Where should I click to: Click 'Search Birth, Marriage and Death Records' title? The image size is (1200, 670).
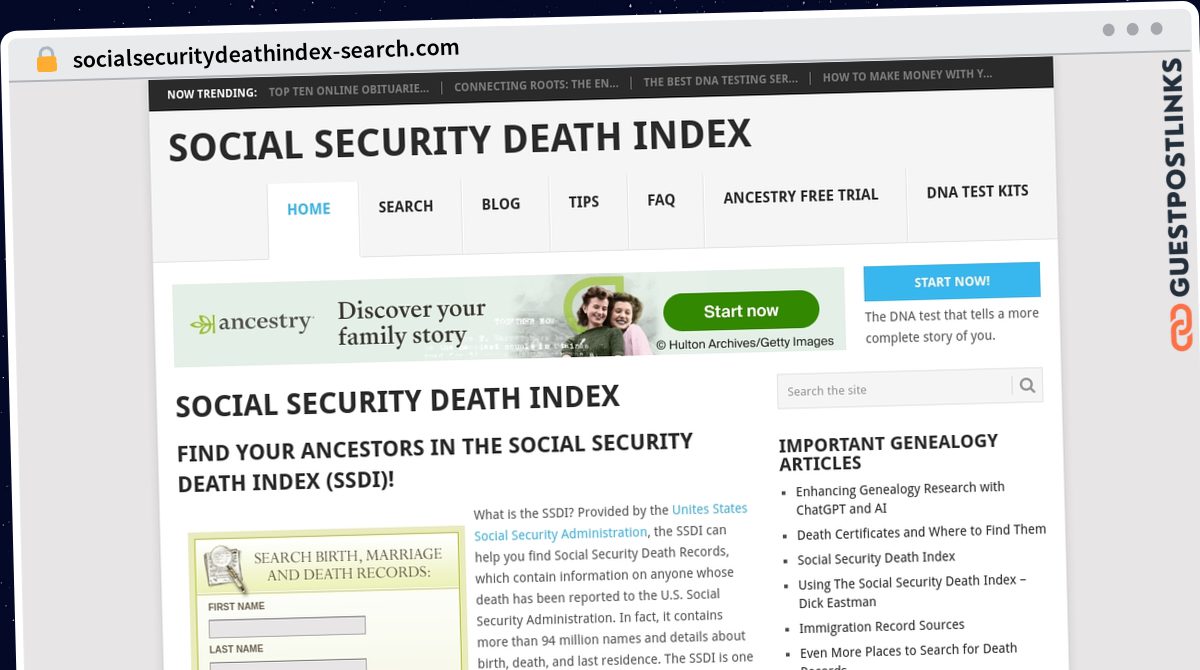347,564
